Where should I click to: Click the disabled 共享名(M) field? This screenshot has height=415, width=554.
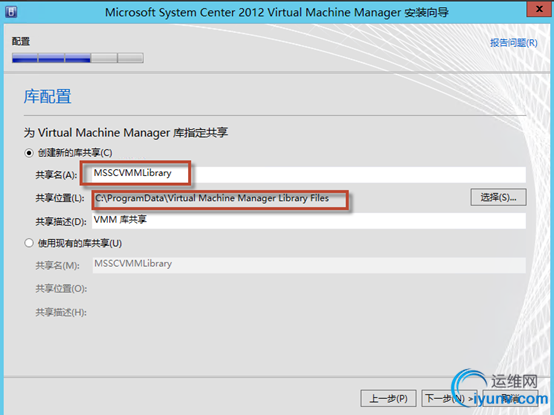click(309, 265)
